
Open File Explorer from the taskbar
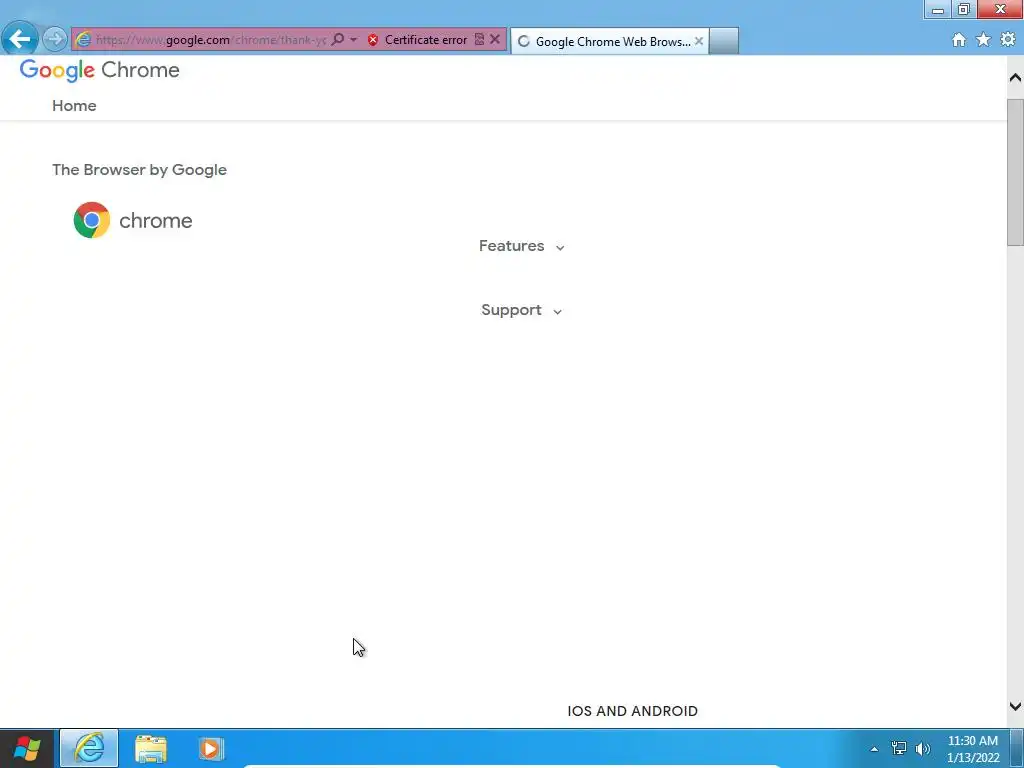[151, 748]
